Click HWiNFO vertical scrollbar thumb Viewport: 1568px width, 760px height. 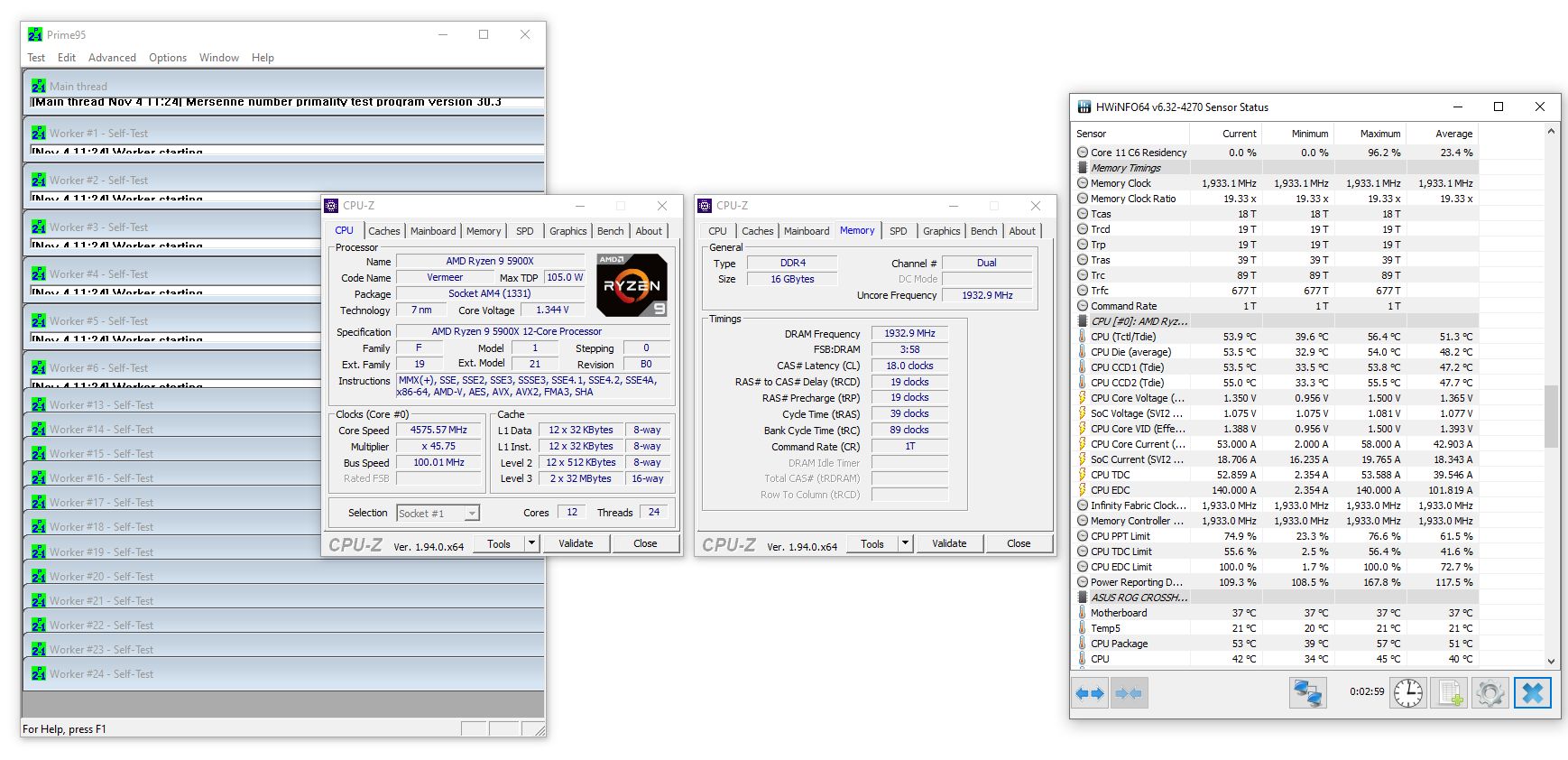[x=1551, y=416]
